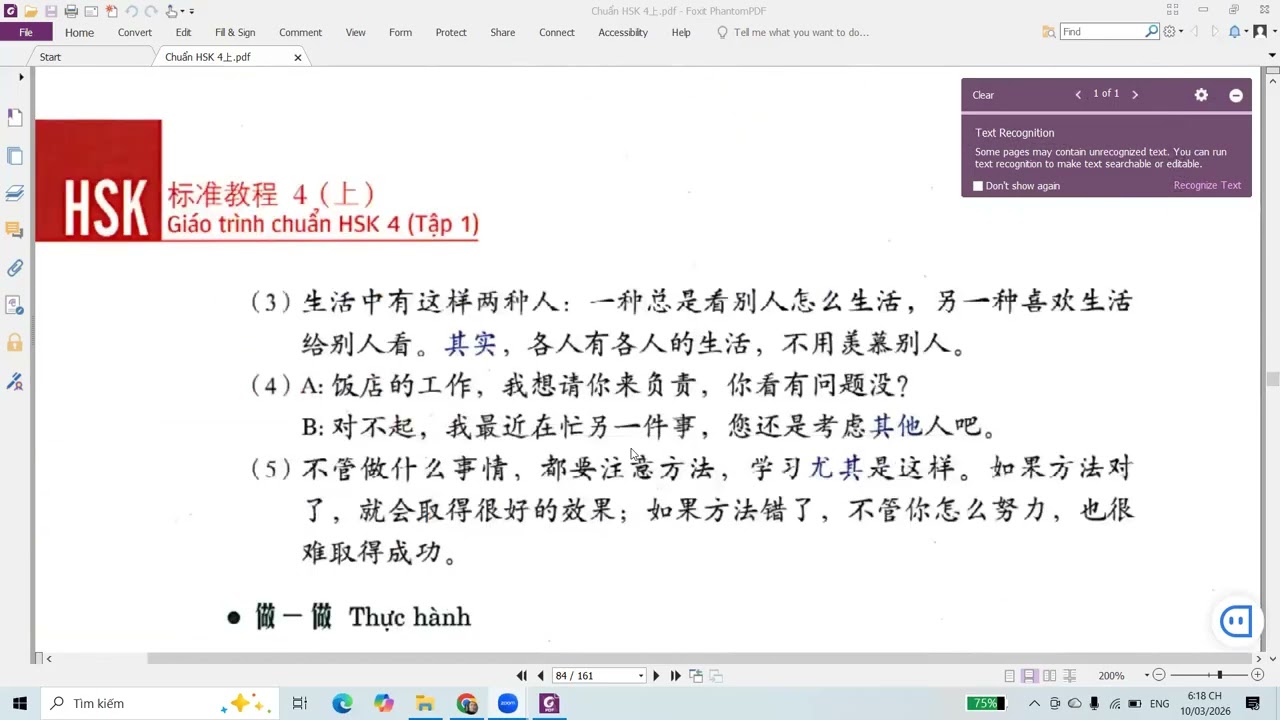Click the zoom in plus button
Image resolution: width=1280 pixels, height=720 pixels.
(x=1257, y=676)
